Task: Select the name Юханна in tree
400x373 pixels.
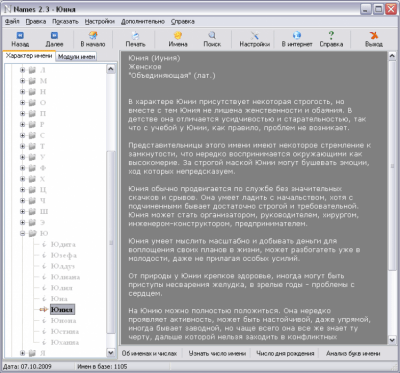Action: [65, 342]
